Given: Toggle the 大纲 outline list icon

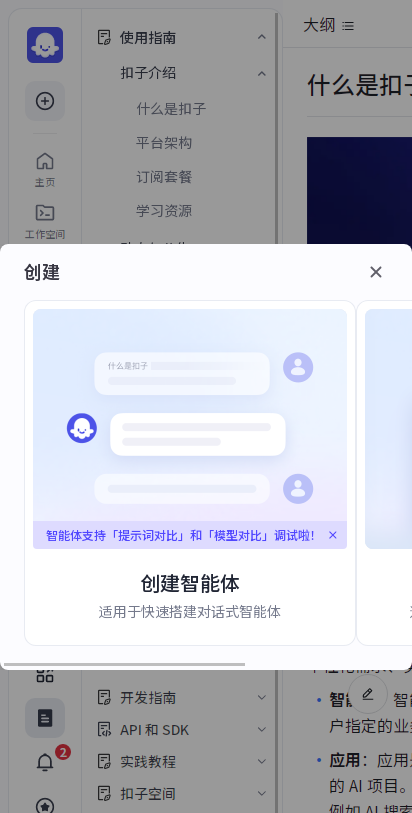Looking at the screenshot, I should tap(348, 25).
